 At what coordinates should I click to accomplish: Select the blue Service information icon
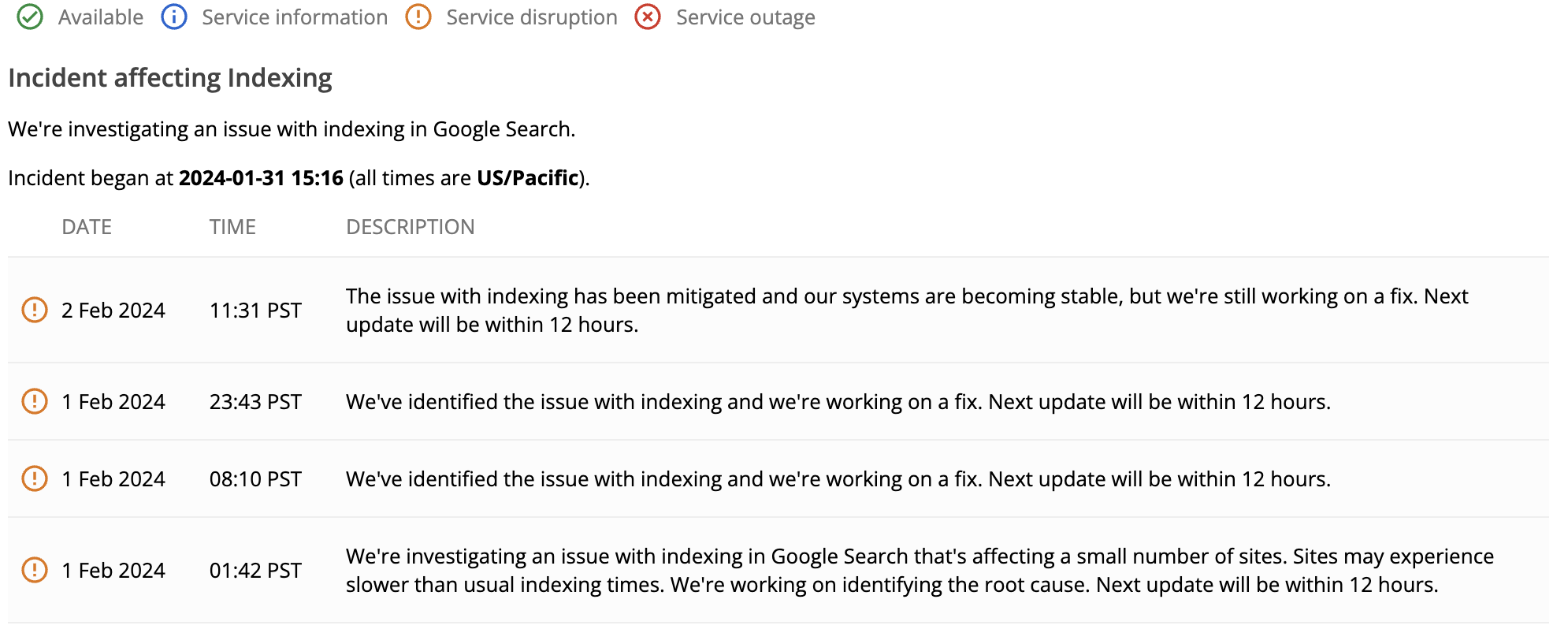pos(172,17)
